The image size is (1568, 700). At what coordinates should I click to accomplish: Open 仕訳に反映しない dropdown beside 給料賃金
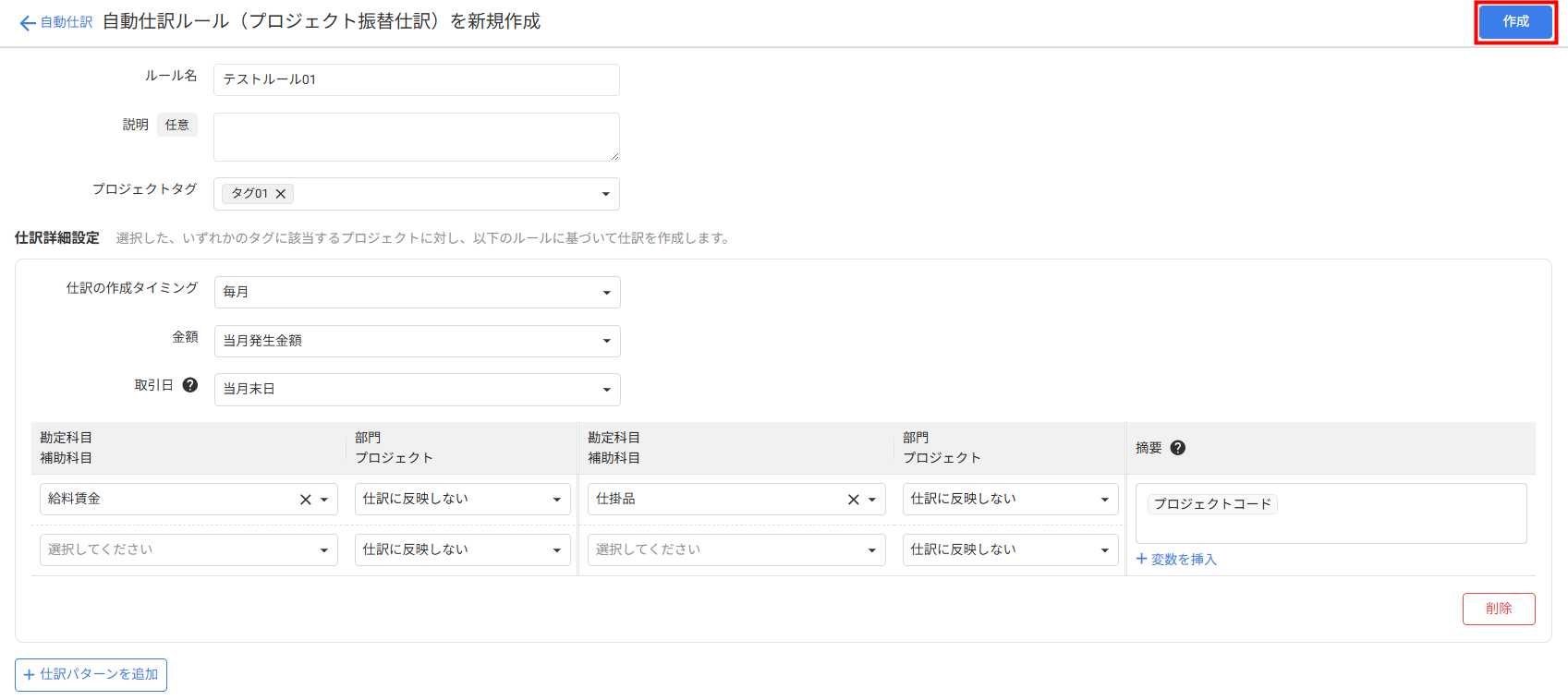462,500
